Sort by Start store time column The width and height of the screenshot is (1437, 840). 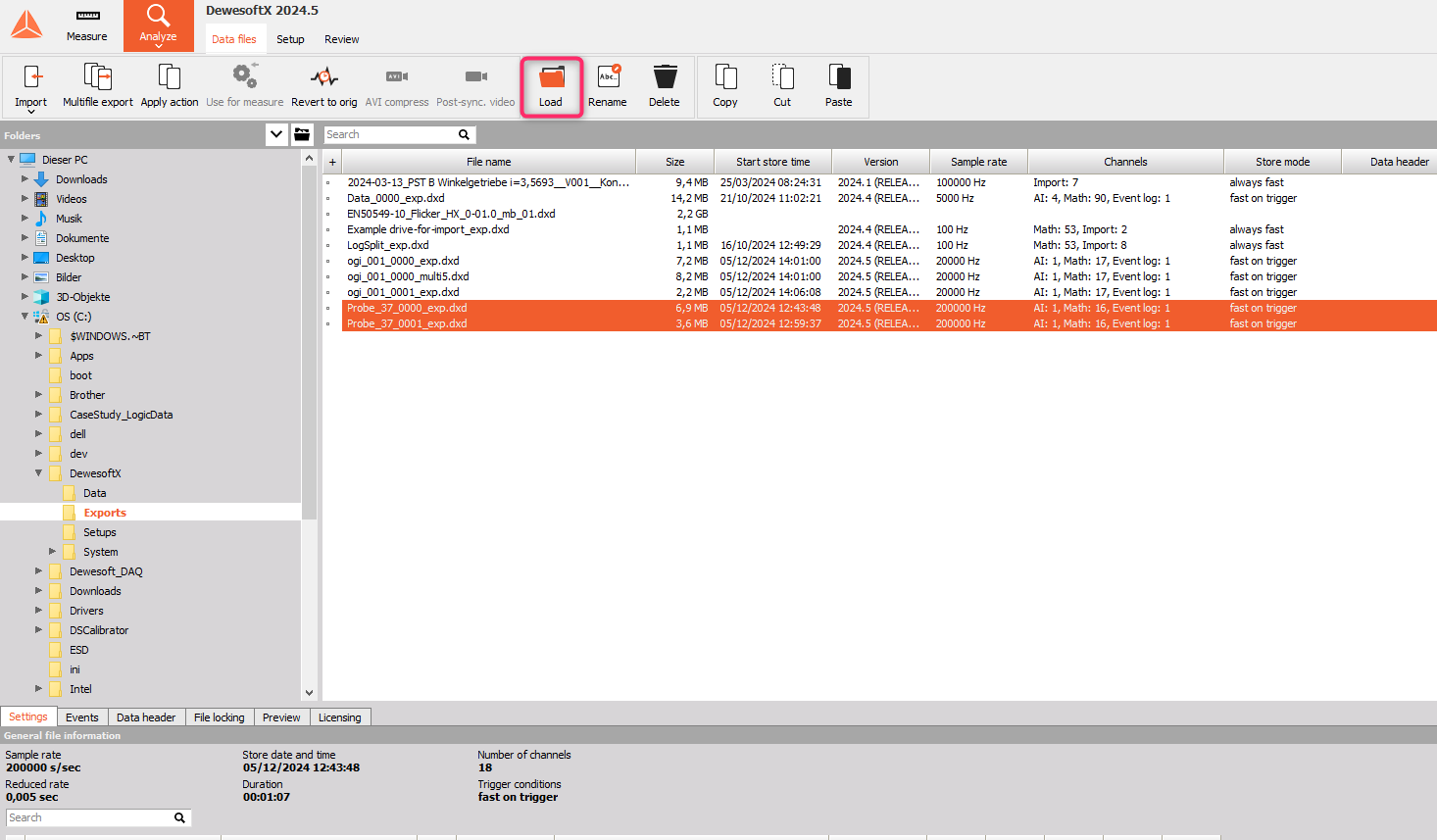click(x=773, y=162)
